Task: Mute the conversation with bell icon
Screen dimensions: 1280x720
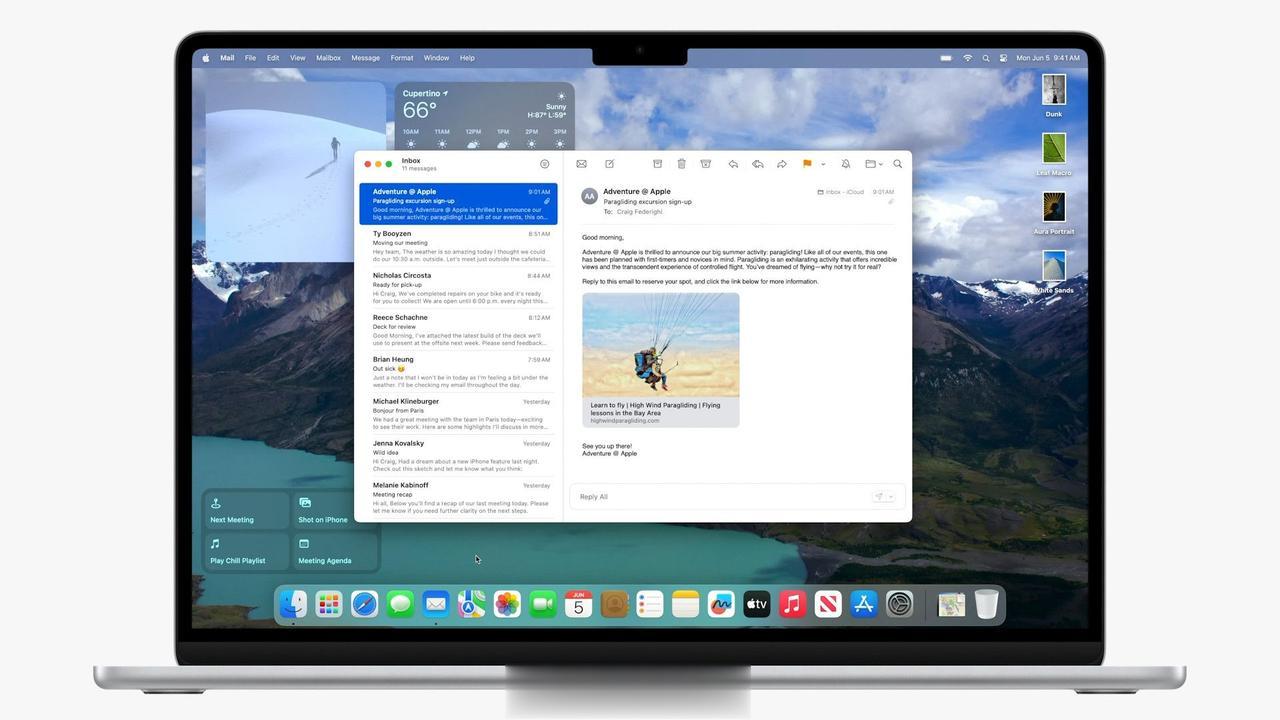Action: (845, 164)
